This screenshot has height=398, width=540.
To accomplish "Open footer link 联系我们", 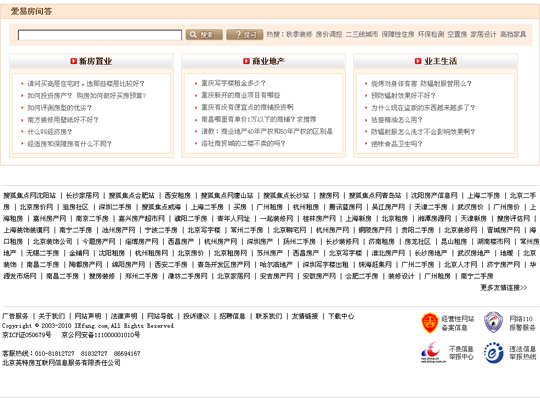I will [x=269, y=316].
